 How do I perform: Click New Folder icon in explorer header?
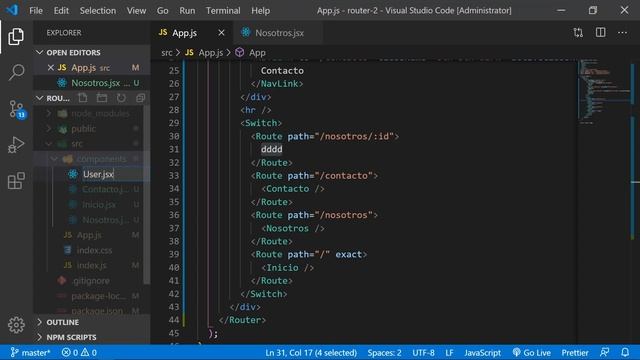[x=102, y=98]
